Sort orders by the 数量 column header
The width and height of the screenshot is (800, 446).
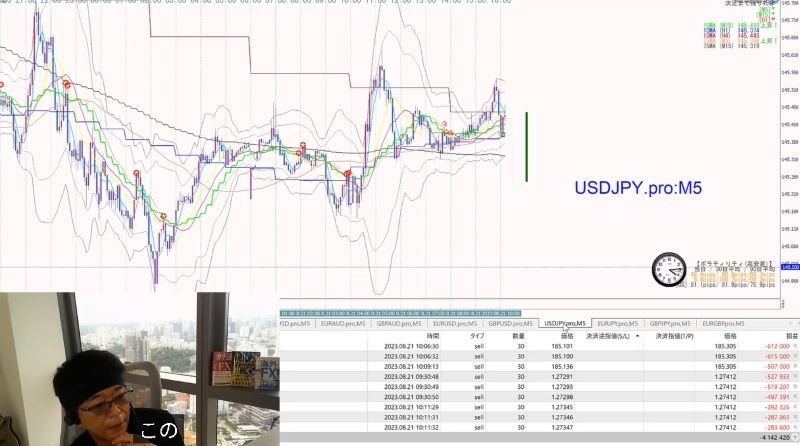518,336
